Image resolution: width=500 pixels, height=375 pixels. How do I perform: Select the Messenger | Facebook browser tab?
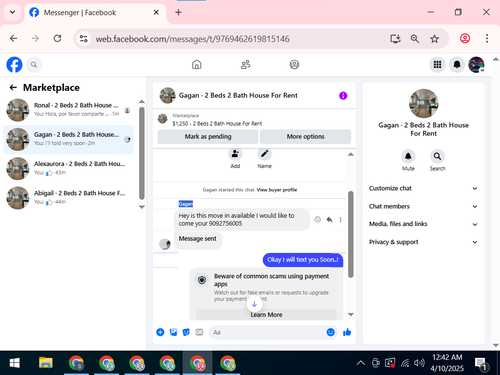(x=95, y=13)
